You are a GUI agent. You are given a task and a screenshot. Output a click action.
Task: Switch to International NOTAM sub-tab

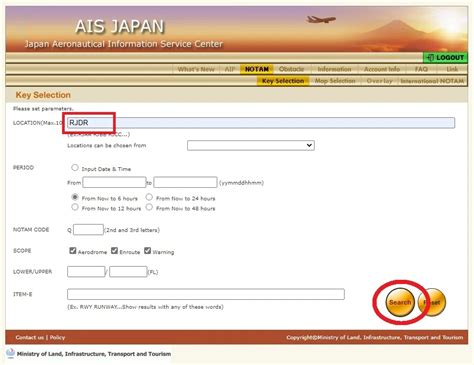(x=432, y=81)
